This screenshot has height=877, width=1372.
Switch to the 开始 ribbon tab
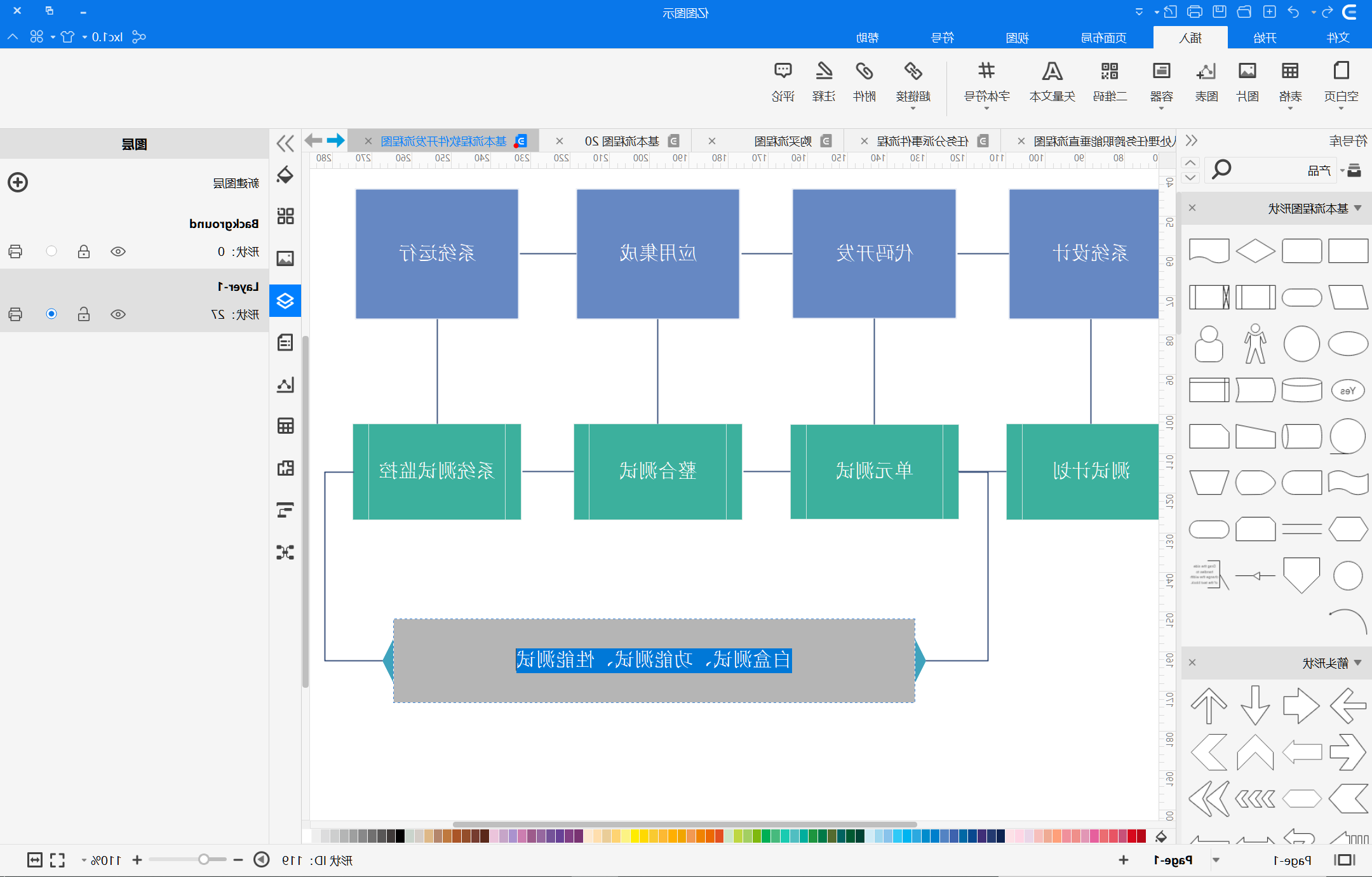(1265, 38)
